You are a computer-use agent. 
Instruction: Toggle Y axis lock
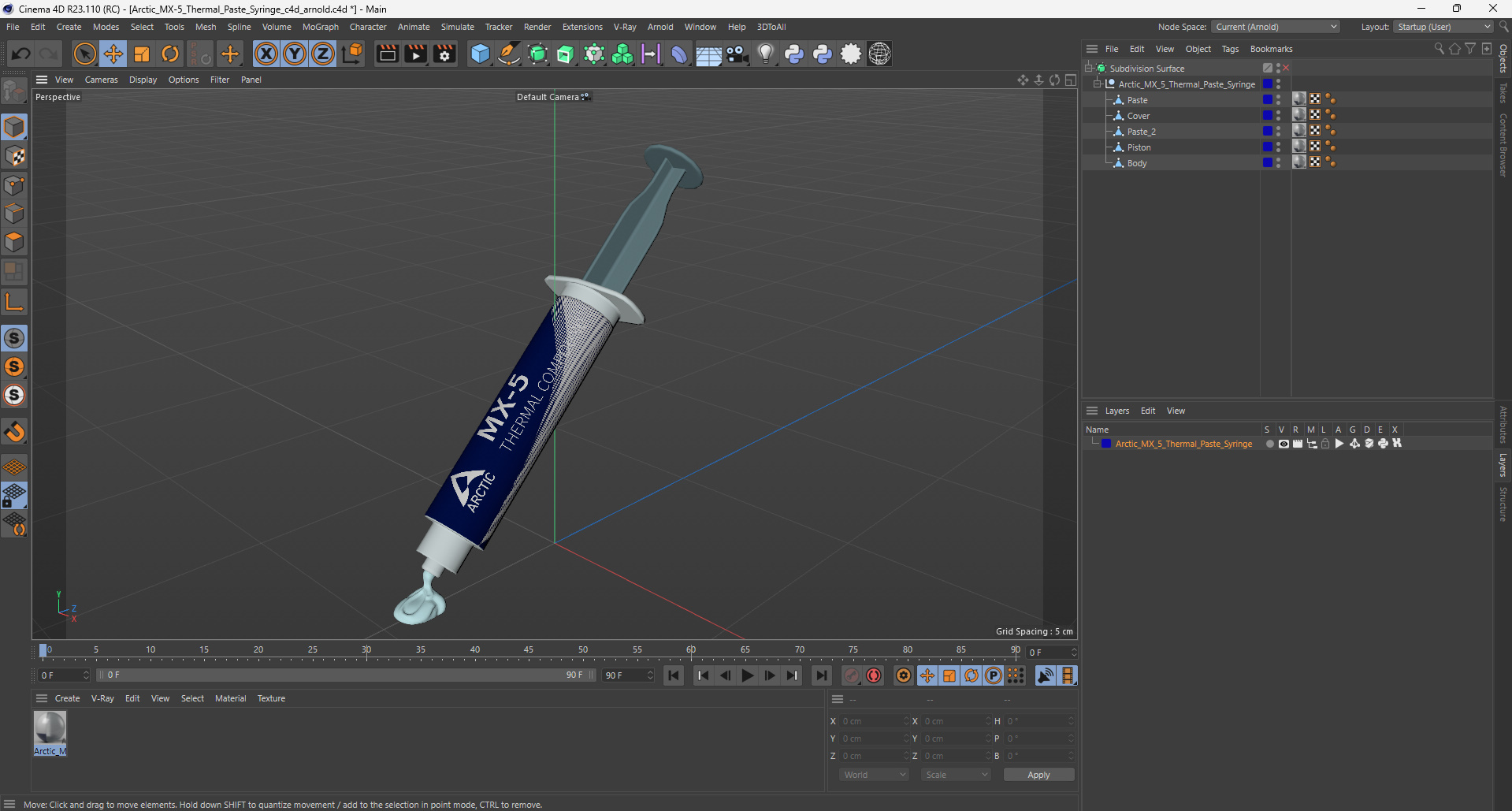(x=295, y=54)
